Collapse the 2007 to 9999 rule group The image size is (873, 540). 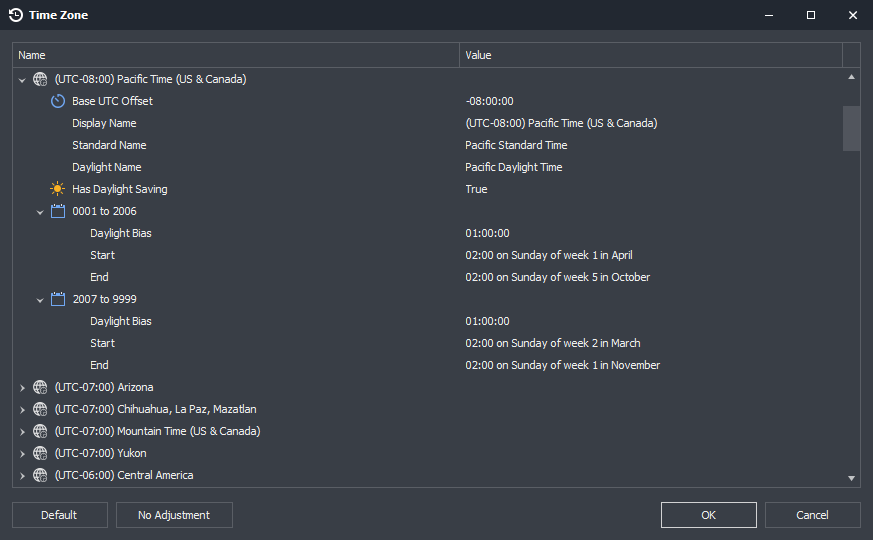40,300
